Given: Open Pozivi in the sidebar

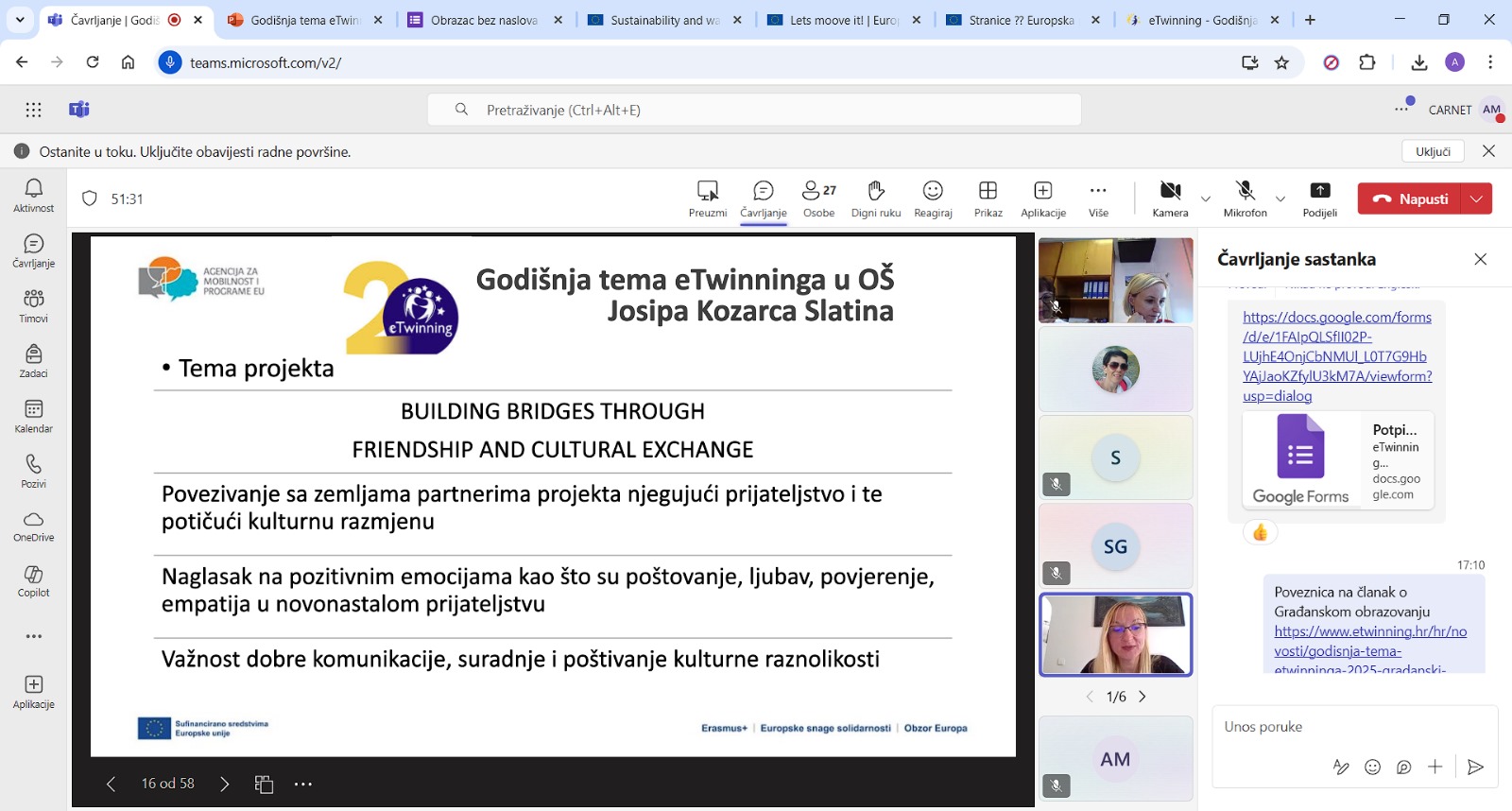Looking at the screenshot, I should [x=33, y=472].
